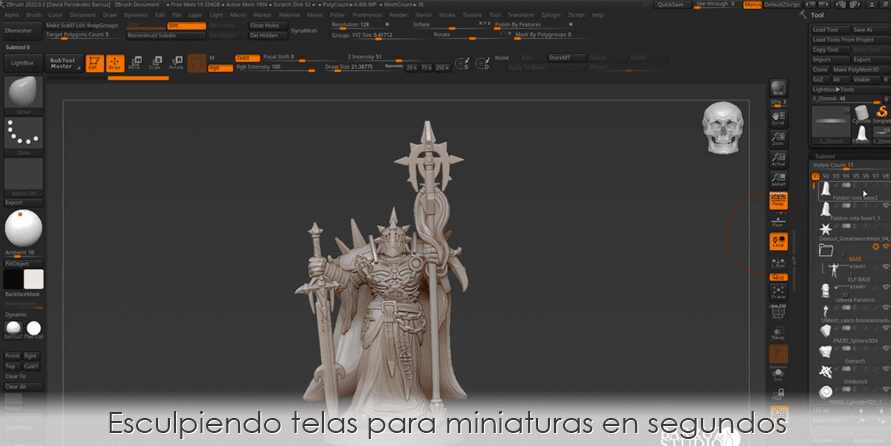Open the material sphere picker
The width and height of the screenshot is (891, 446).
[23, 228]
